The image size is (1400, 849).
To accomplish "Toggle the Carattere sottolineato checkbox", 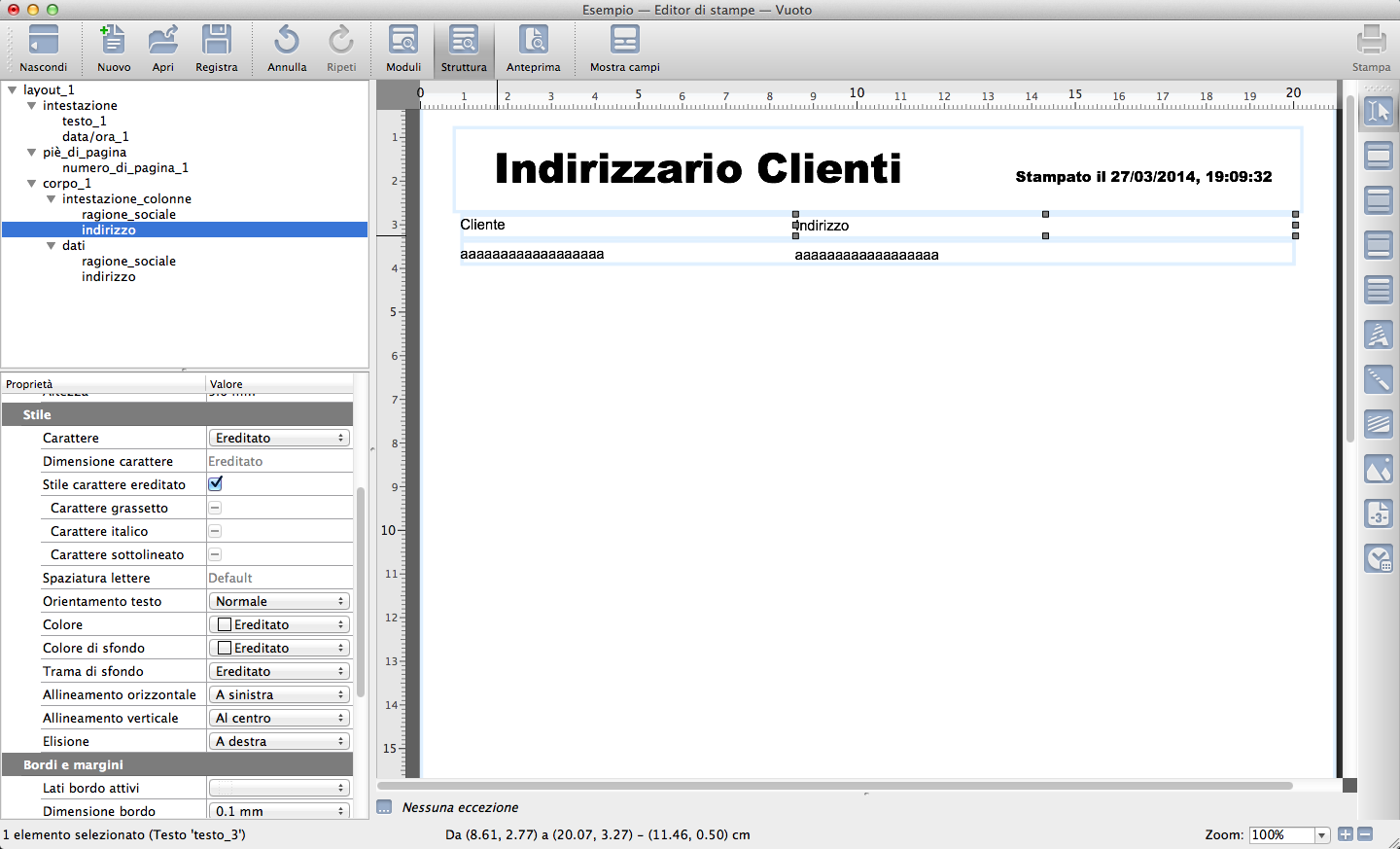I will pos(216,554).
